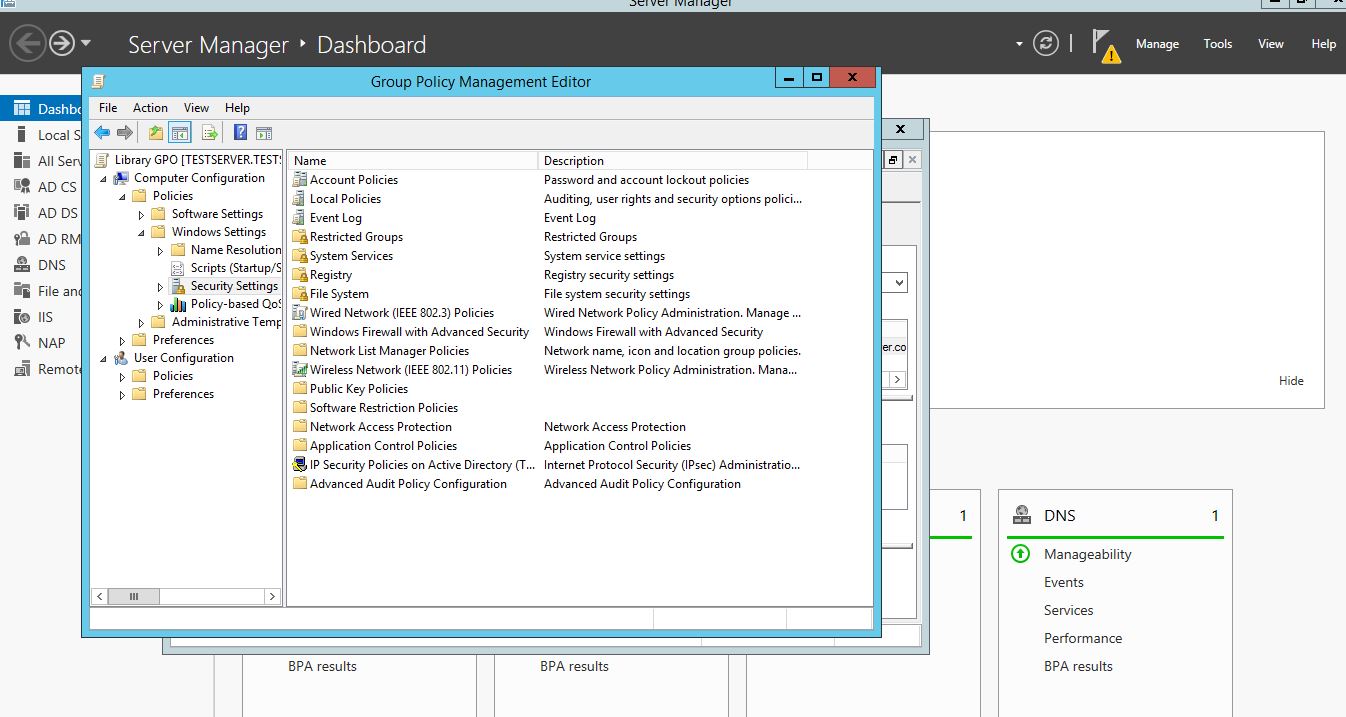Open Events in the DNS tile
The image size is (1346, 717).
click(1064, 582)
